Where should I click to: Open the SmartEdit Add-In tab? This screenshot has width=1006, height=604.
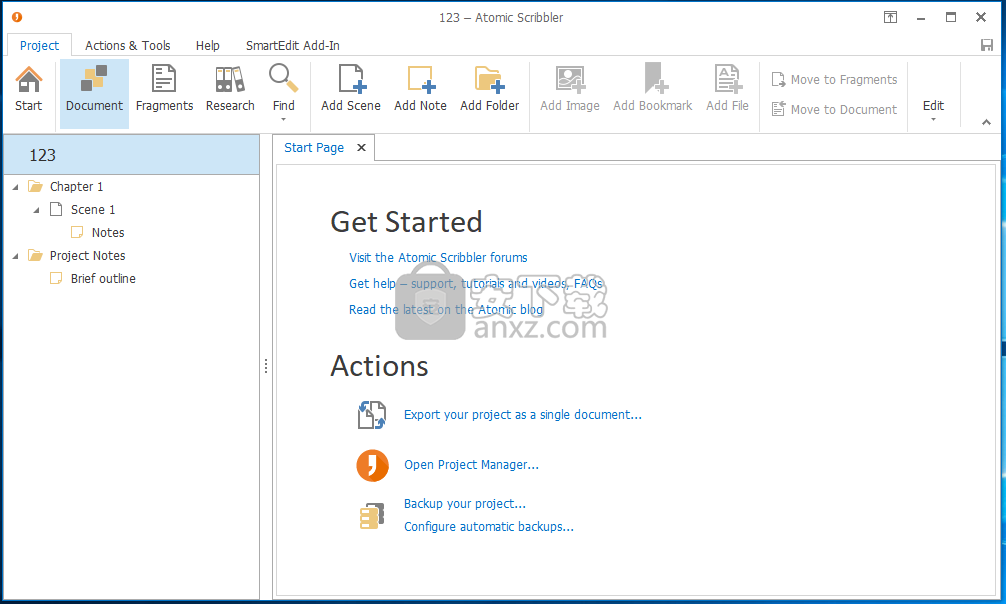[293, 46]
